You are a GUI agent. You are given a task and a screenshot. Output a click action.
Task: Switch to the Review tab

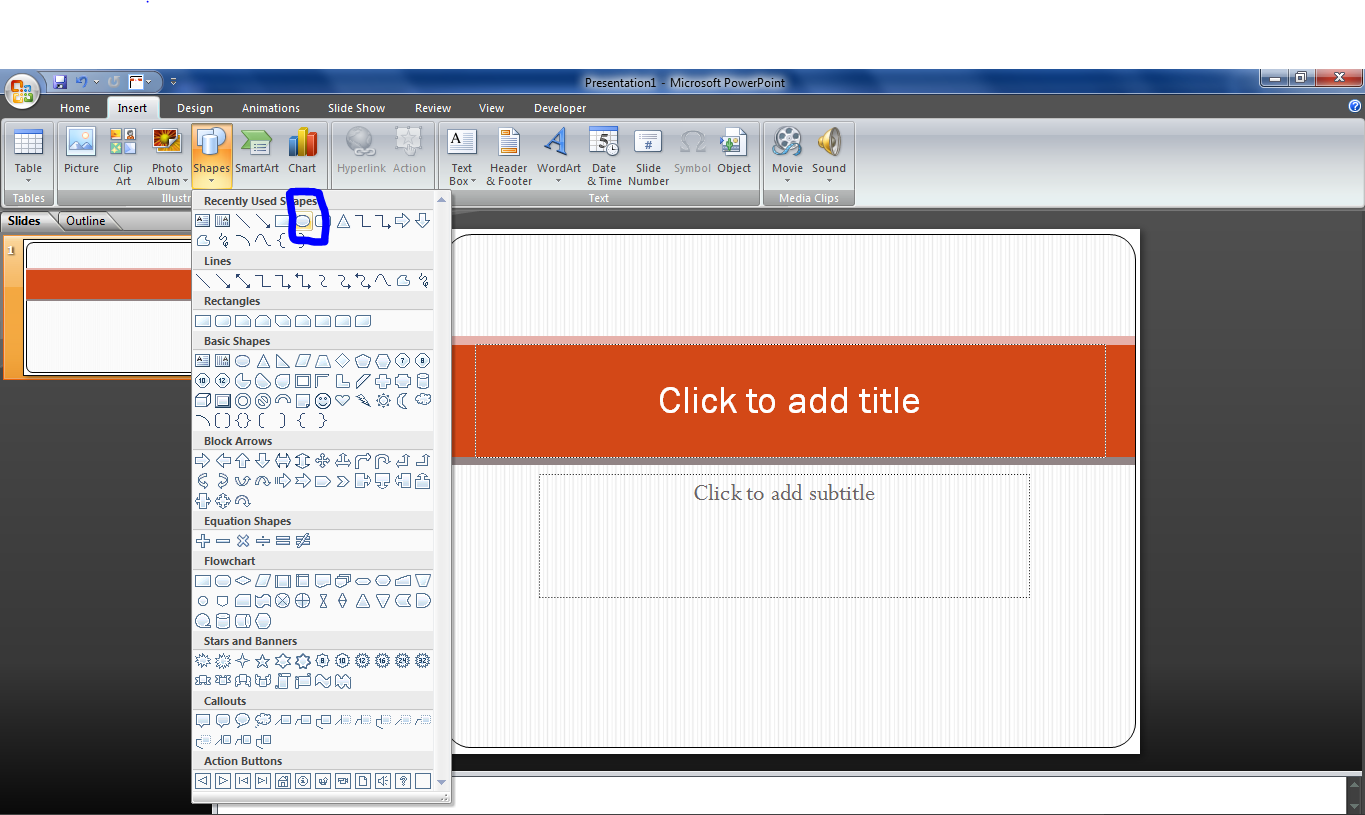(x=433, y=108)
